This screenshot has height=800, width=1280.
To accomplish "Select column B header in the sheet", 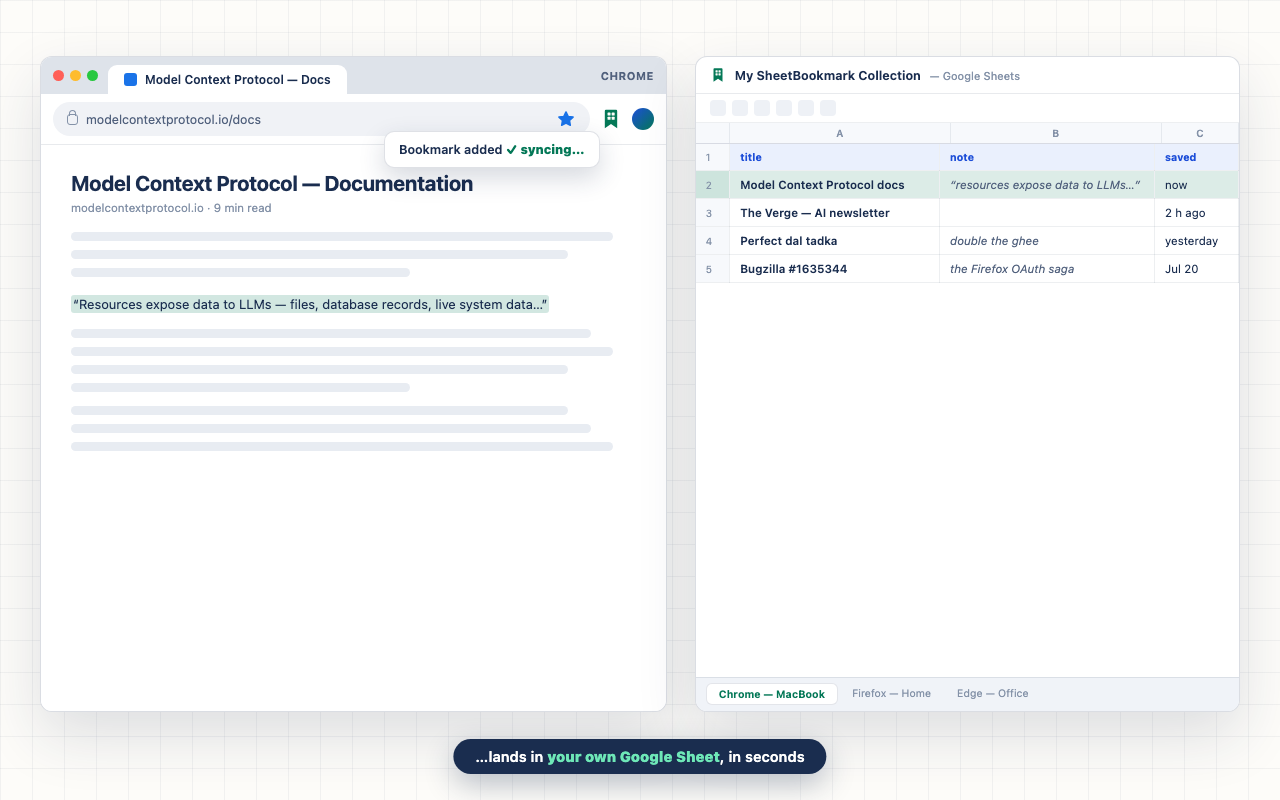I will [1055, 133].
